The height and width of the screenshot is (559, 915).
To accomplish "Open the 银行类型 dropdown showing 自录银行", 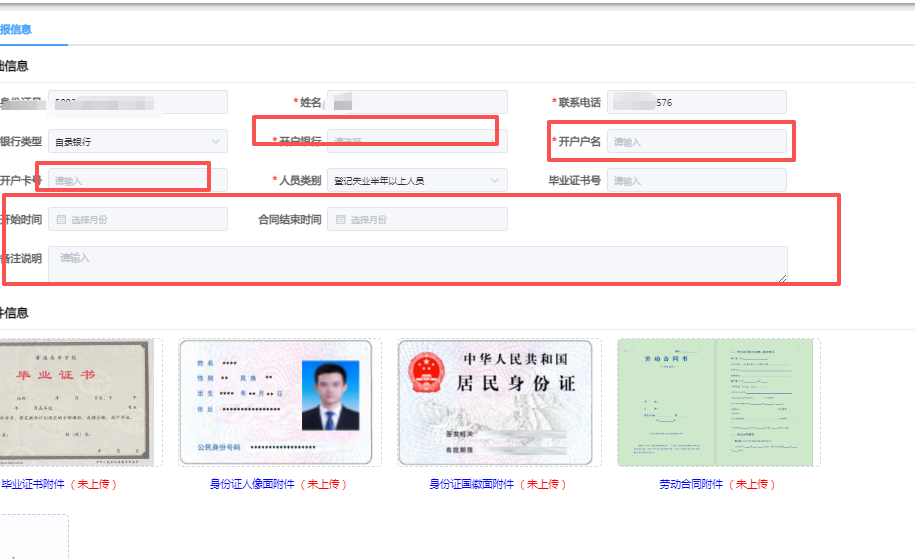I will 138,141.
